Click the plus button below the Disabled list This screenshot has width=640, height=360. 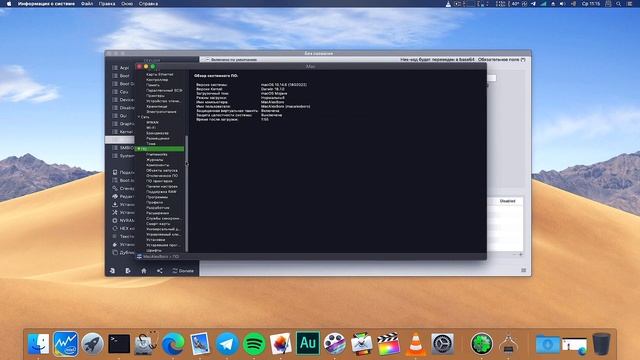pos(521,254)
